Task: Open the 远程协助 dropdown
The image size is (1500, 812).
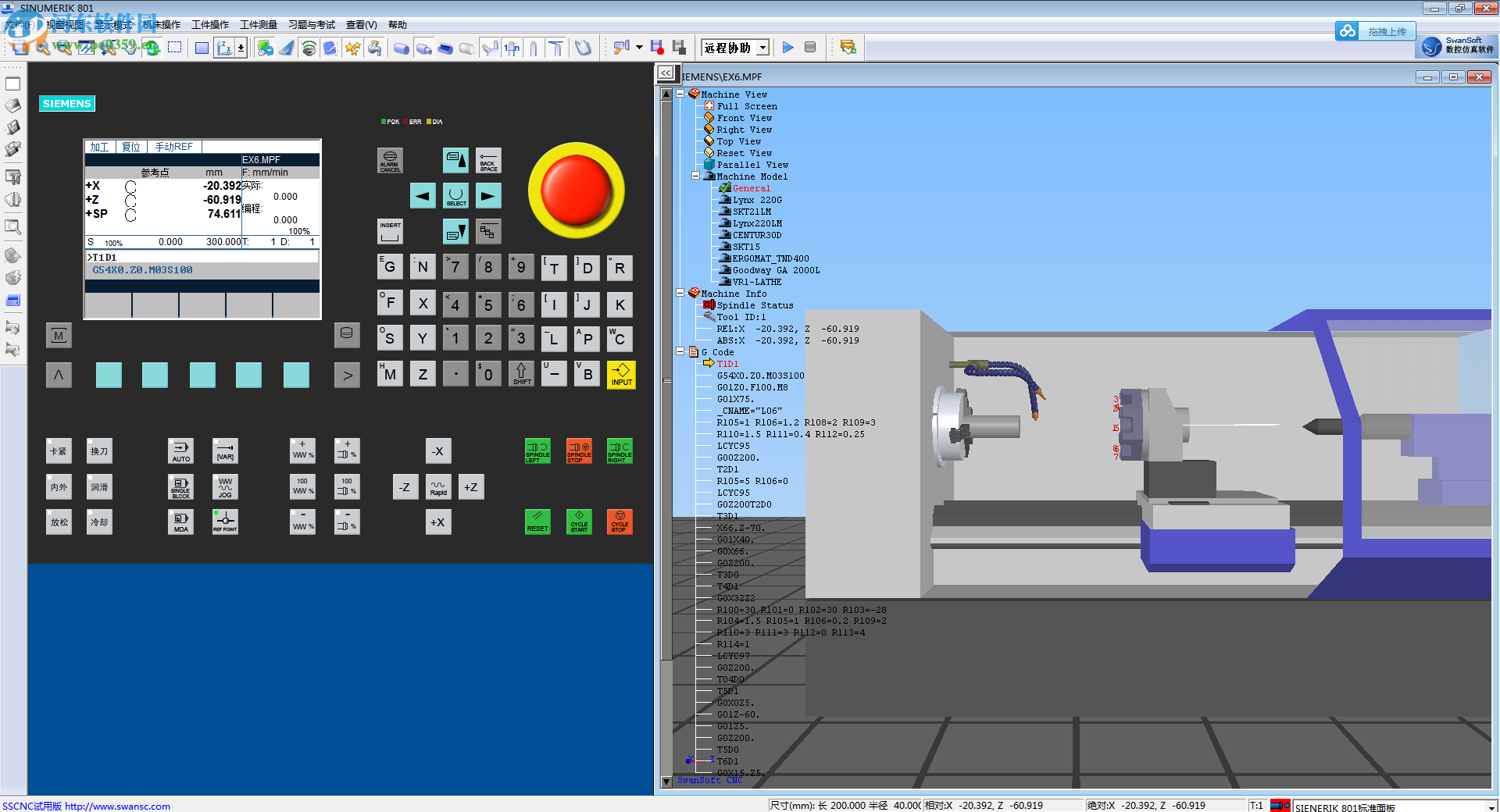Action: point(762,48)
